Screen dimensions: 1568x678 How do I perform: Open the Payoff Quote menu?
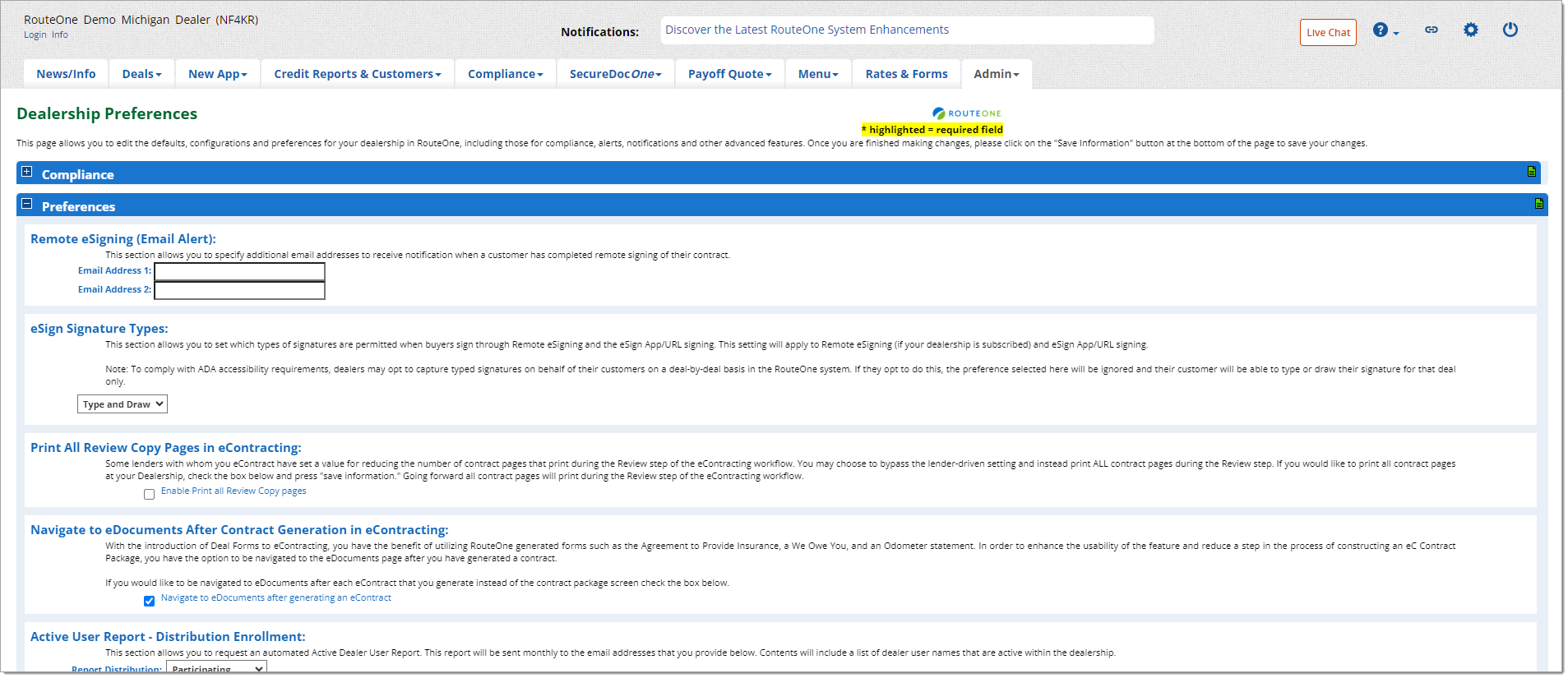point(729,74)
